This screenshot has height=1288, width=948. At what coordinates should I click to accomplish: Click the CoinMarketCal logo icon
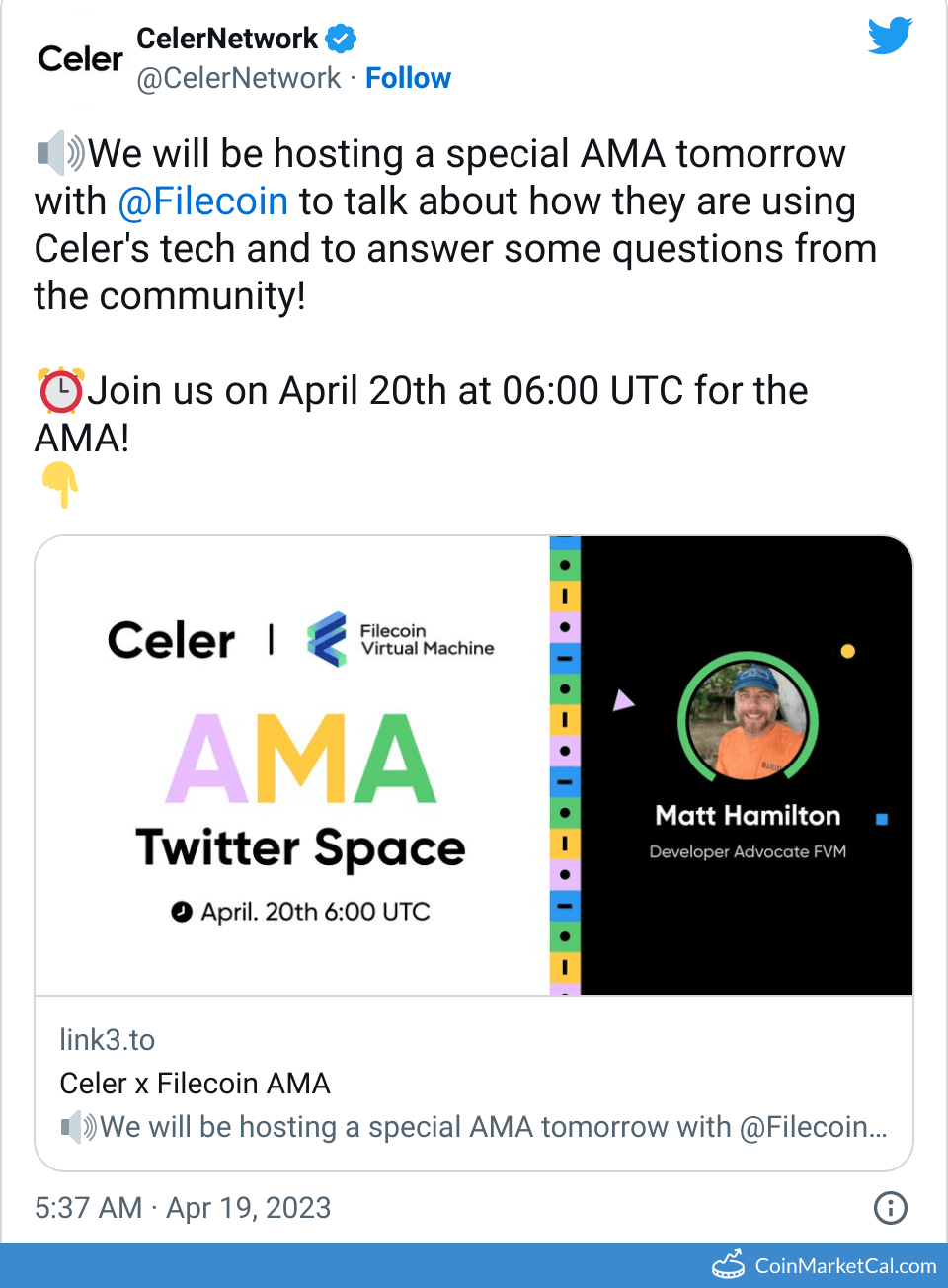click(729, 1264)
